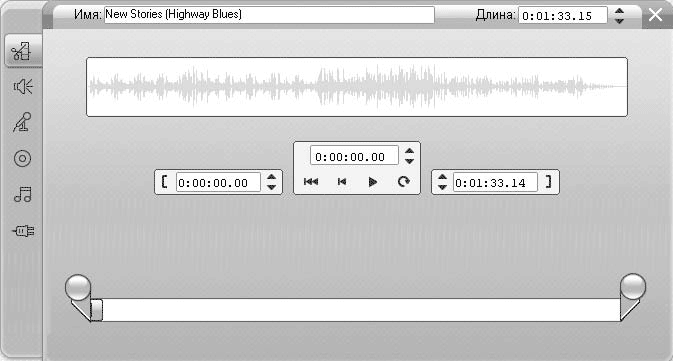Click the Имя name text field

click(269, 15)
